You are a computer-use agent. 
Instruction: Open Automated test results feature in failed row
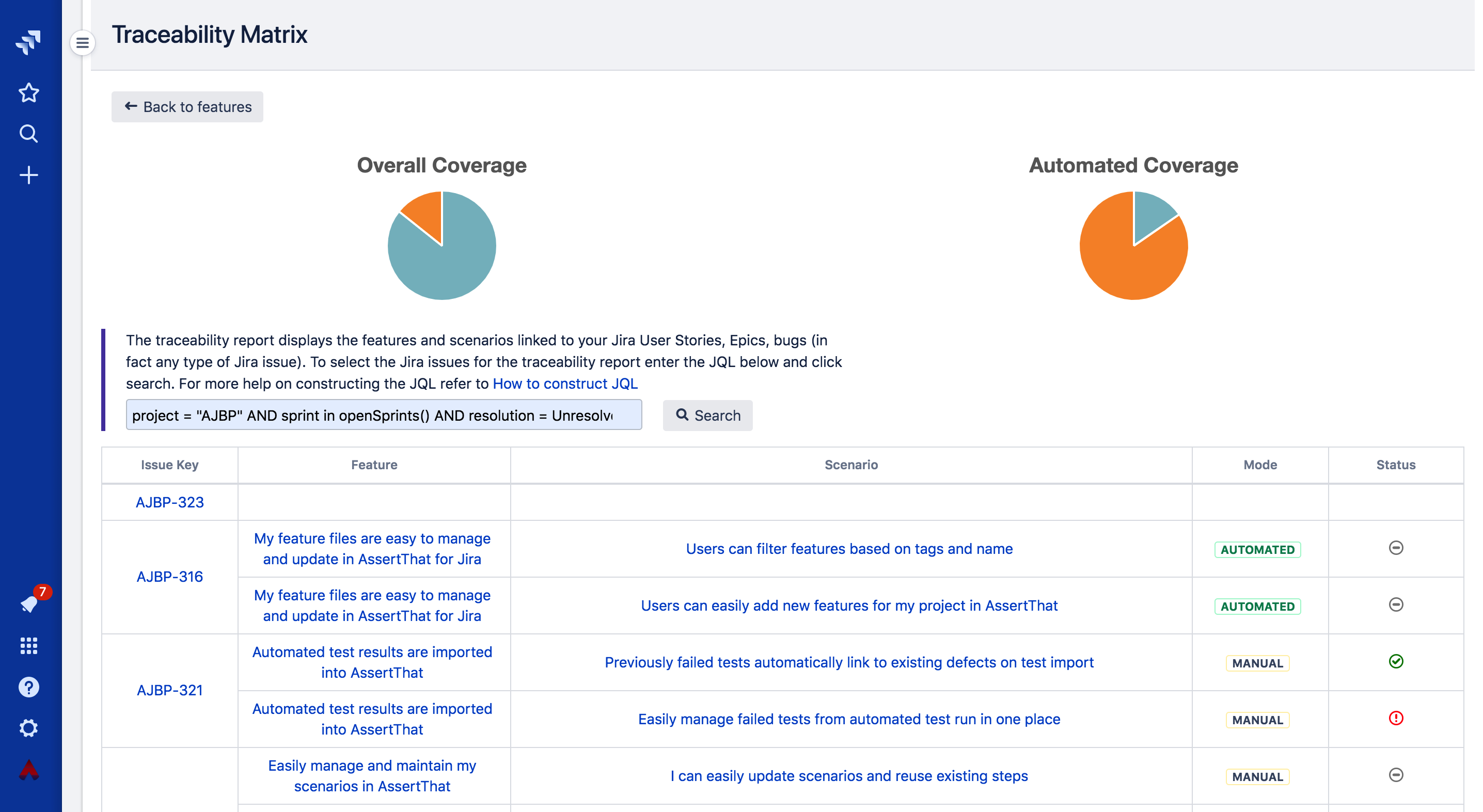372,720
